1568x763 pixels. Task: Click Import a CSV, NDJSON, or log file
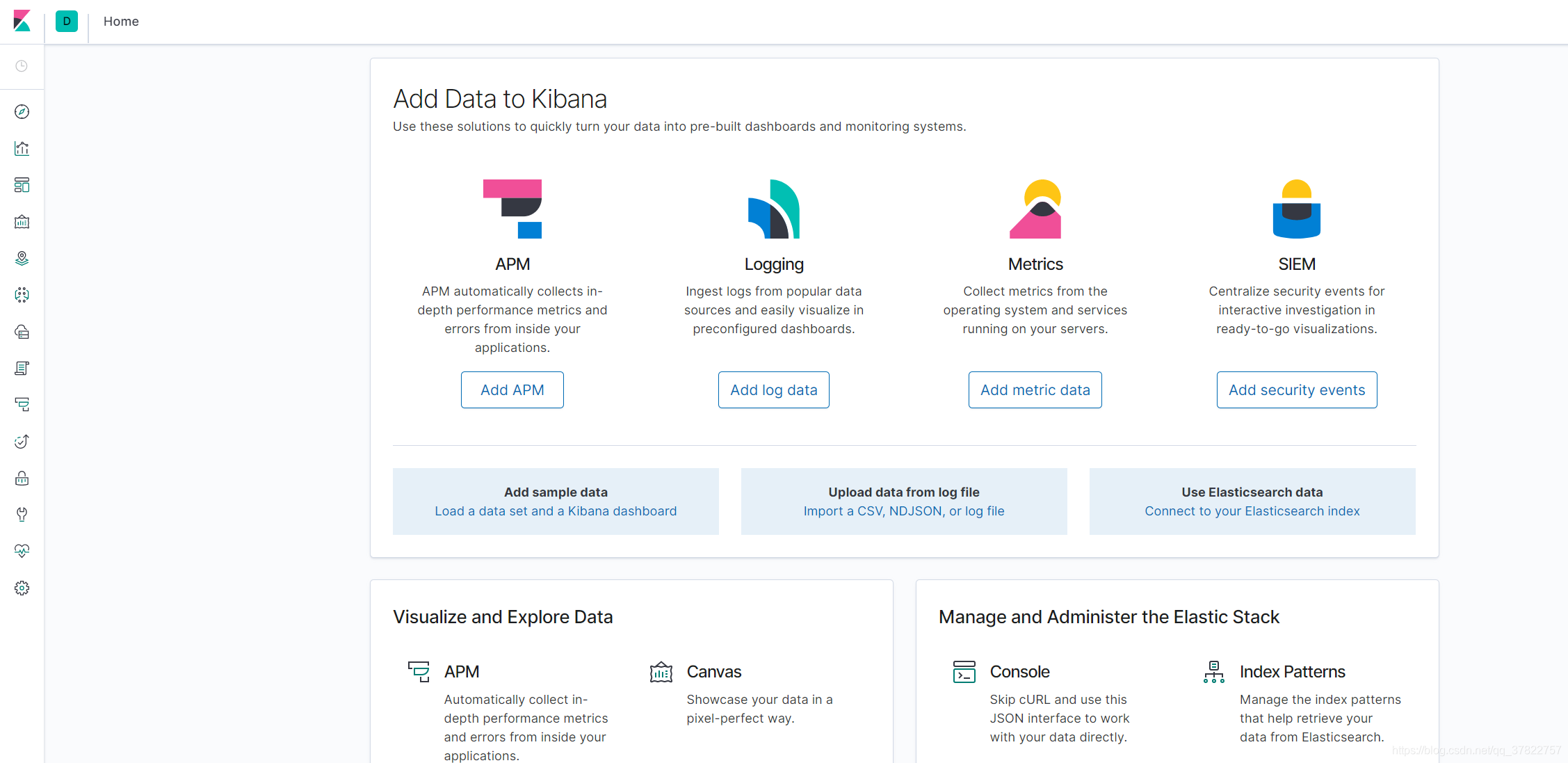[x=904, y=511]
